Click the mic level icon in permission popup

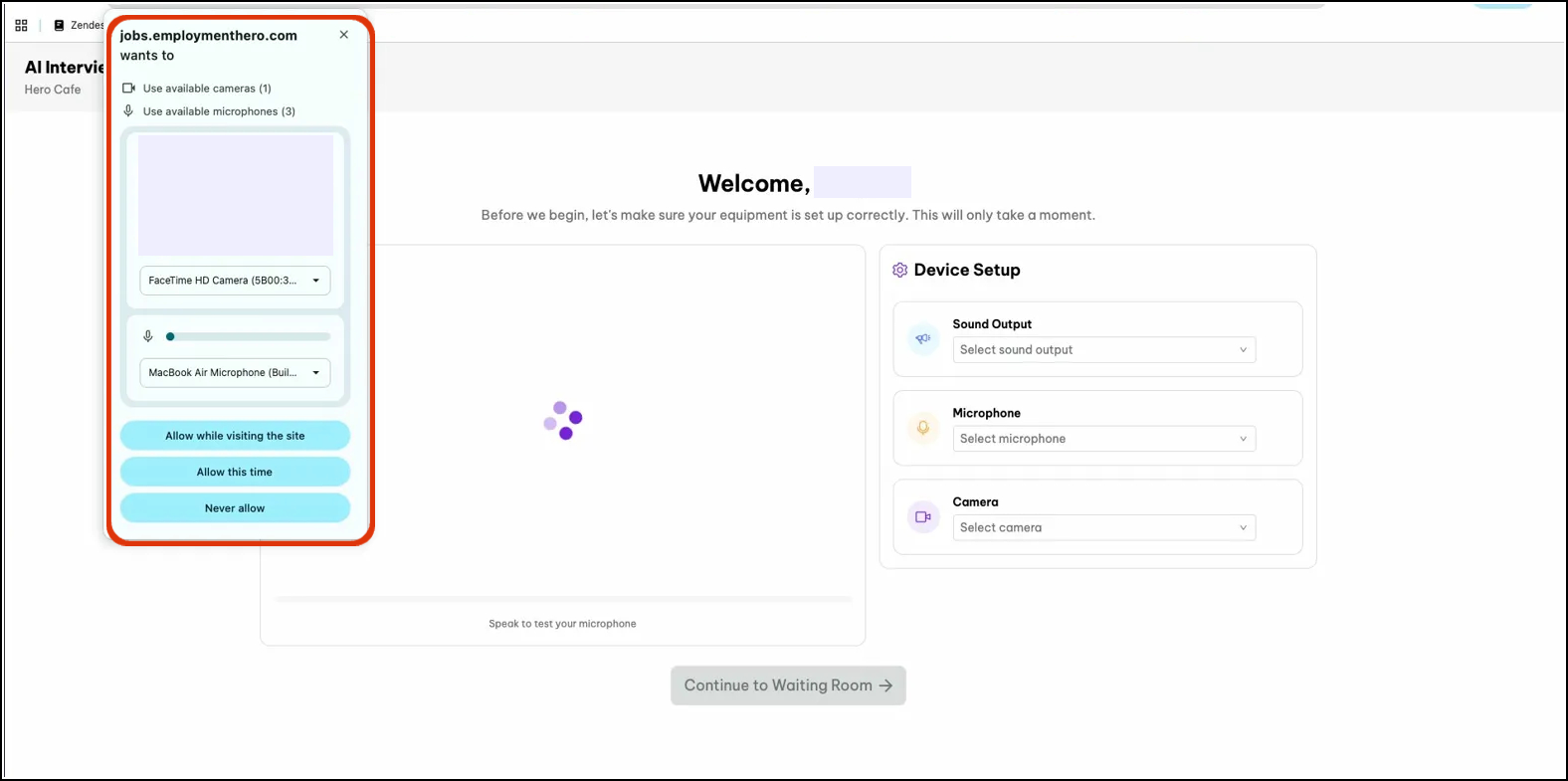[x=148, y=336]
